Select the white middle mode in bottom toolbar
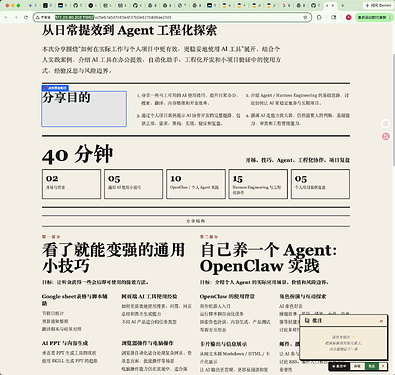 (x=357, y=366)
